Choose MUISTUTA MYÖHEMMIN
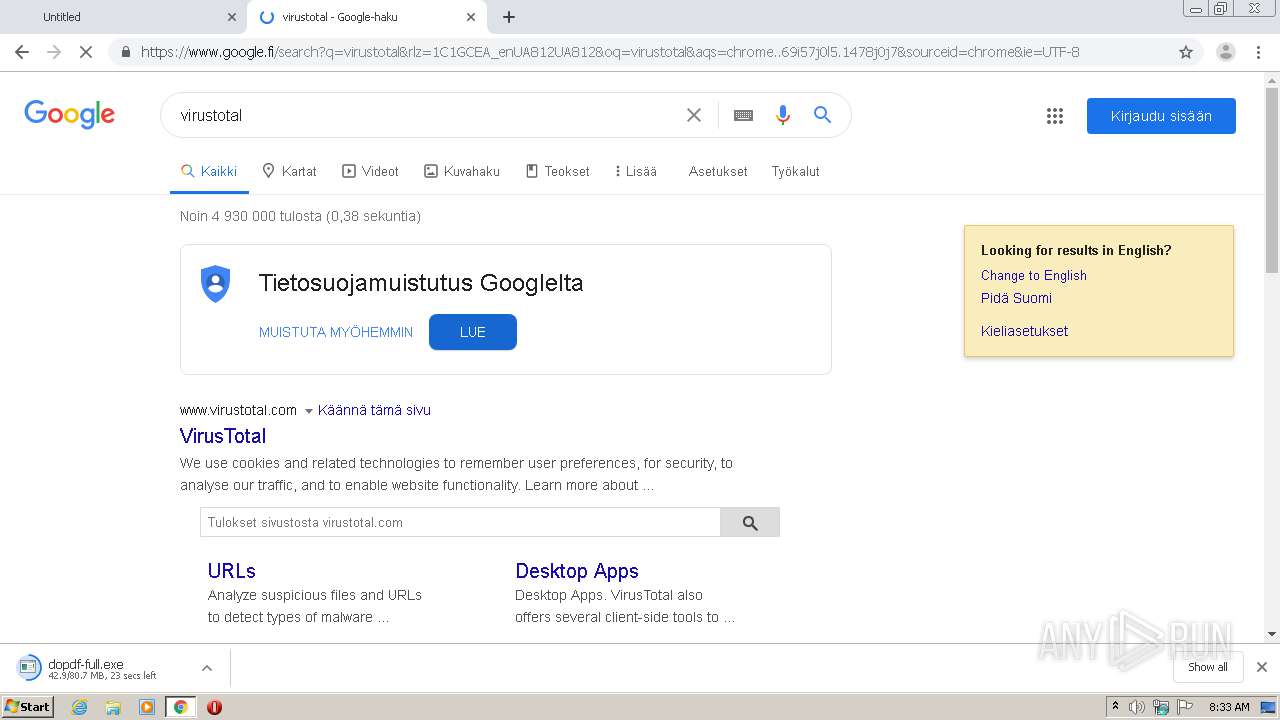Image resolution: width=1280 pixels, height=720 pixels. coord(336,332)
